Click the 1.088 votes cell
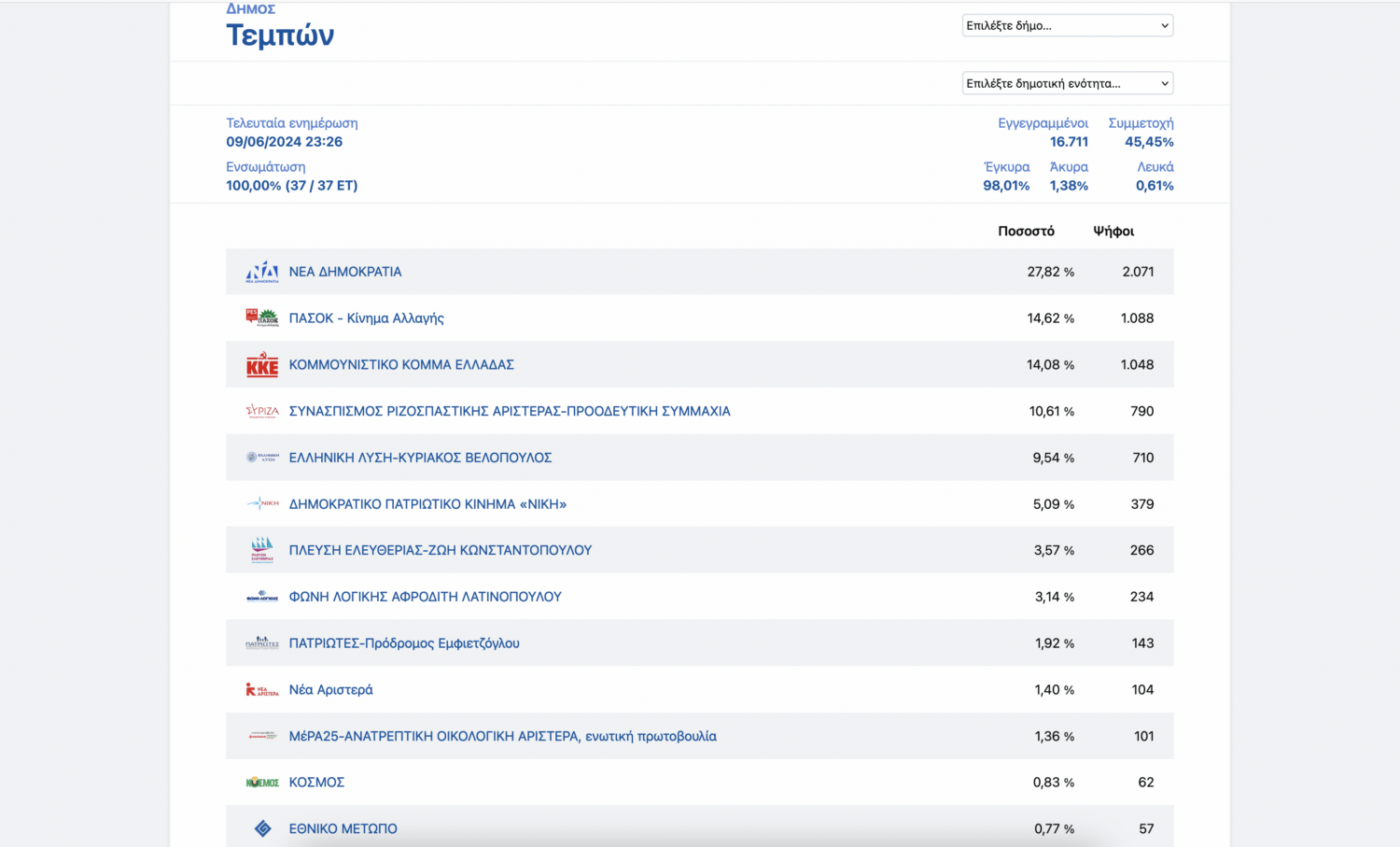The width and height of the screenshot is (1400, 847). point(1137,318)
